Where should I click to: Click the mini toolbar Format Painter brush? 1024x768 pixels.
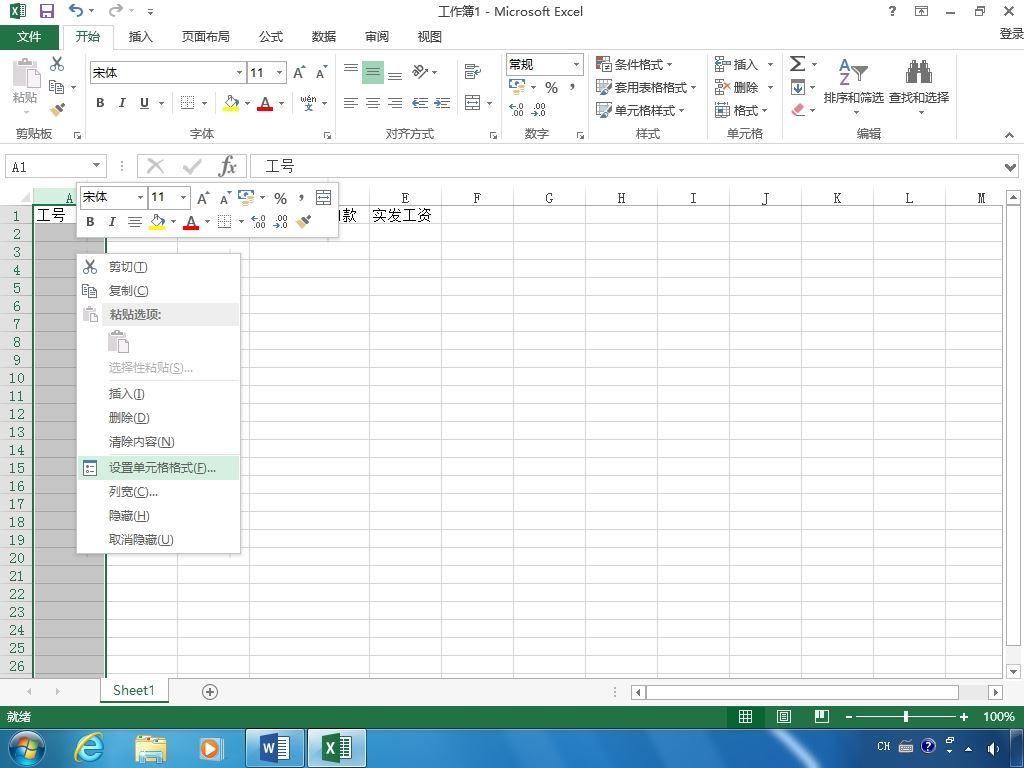pos(304,222)
